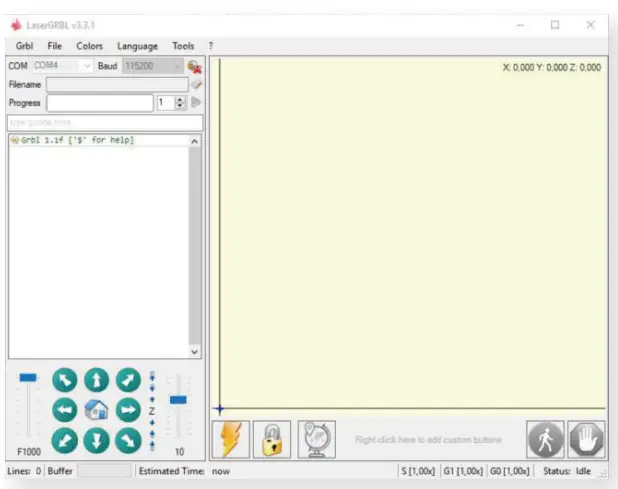Jog right with the east arrow button
This screenshot has width=618, height=489.
(128, 410)
